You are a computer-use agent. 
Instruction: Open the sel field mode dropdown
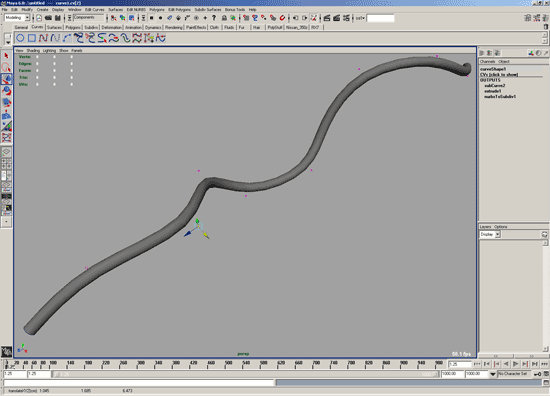(360, 18)
